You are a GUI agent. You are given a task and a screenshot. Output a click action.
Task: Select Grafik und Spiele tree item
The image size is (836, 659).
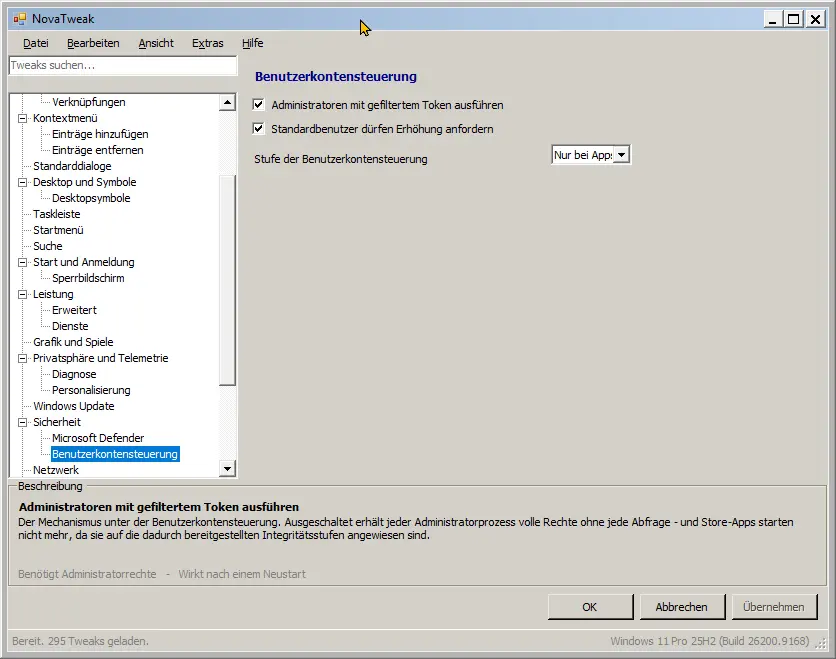click(73, 342)
